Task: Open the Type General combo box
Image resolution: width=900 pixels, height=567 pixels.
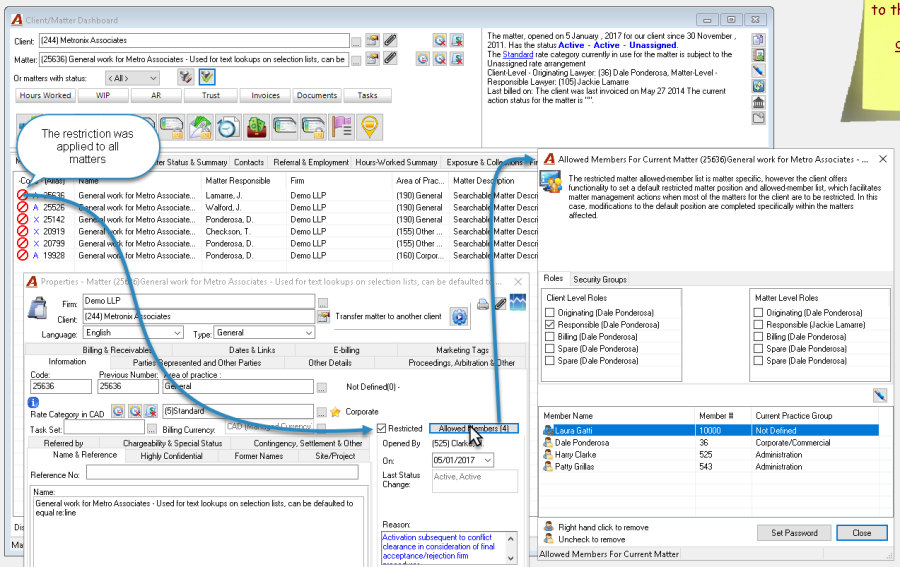Action: click(264, 333)
